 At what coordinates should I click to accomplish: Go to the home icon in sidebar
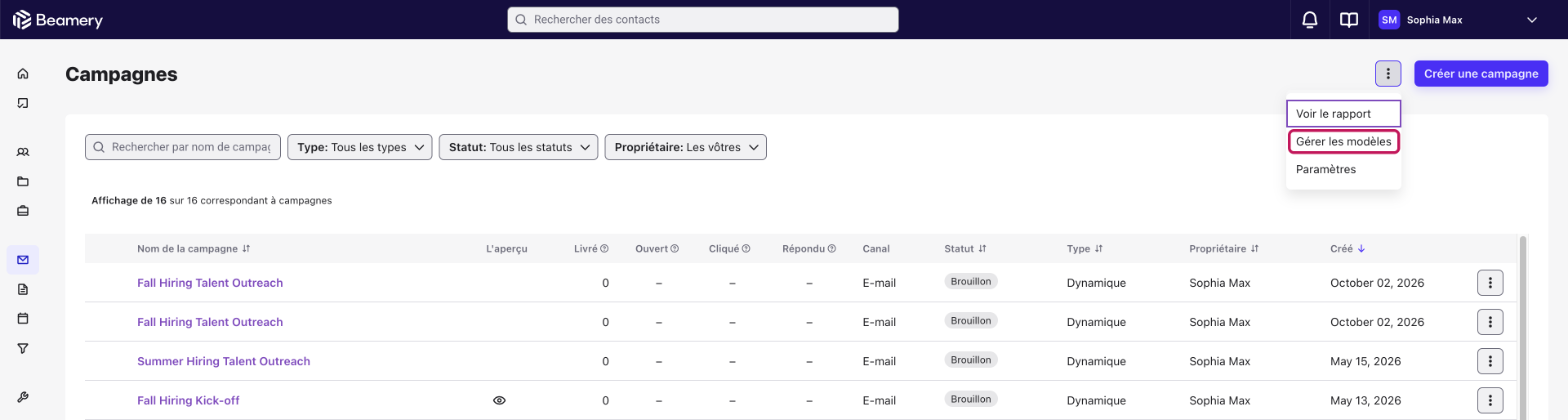tap(23, 74)
